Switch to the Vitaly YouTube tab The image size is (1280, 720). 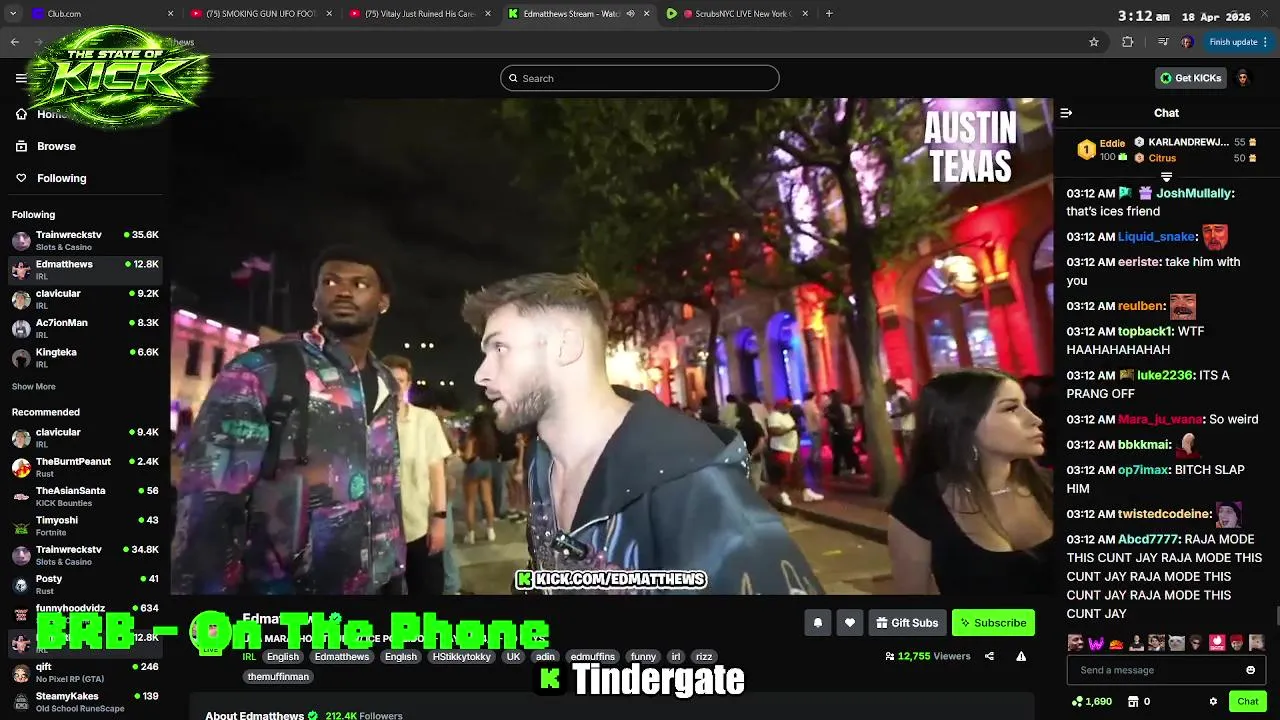click(420, 14)
